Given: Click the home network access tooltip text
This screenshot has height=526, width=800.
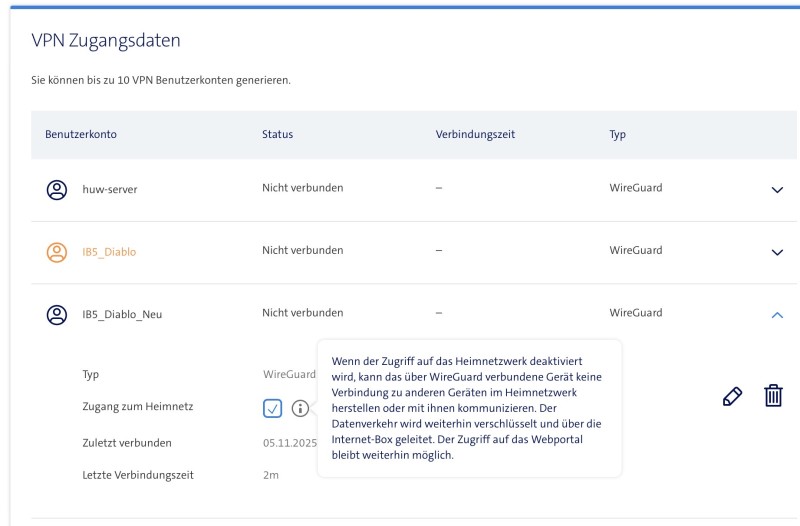Looking at the screenshot, I should [x=468, y=407].
